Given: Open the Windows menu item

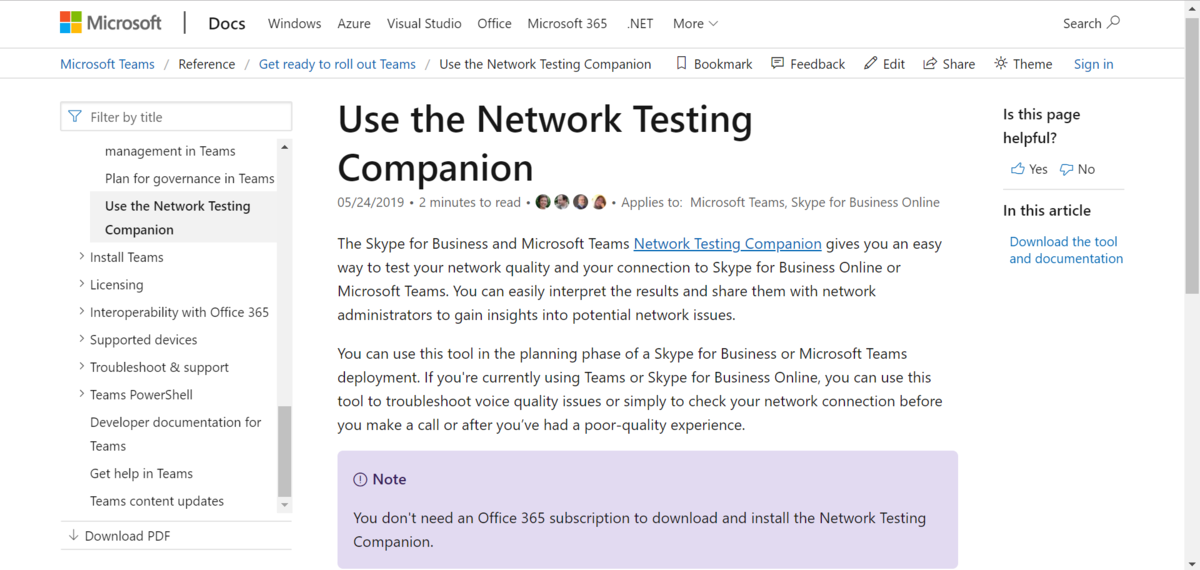Looking at the screenshot, I should 295,23.
